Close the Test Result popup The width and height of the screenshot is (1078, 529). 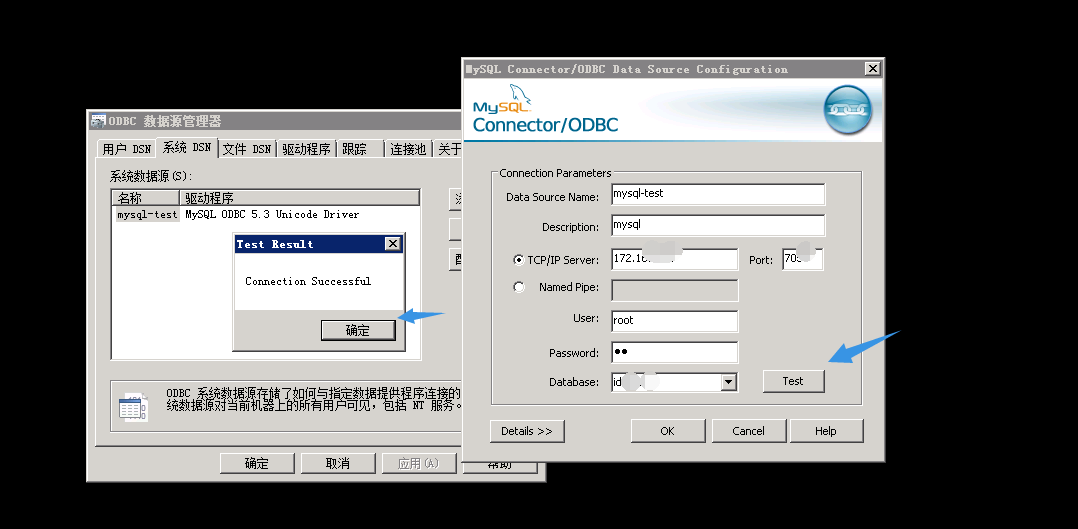[x=393, y=244]
